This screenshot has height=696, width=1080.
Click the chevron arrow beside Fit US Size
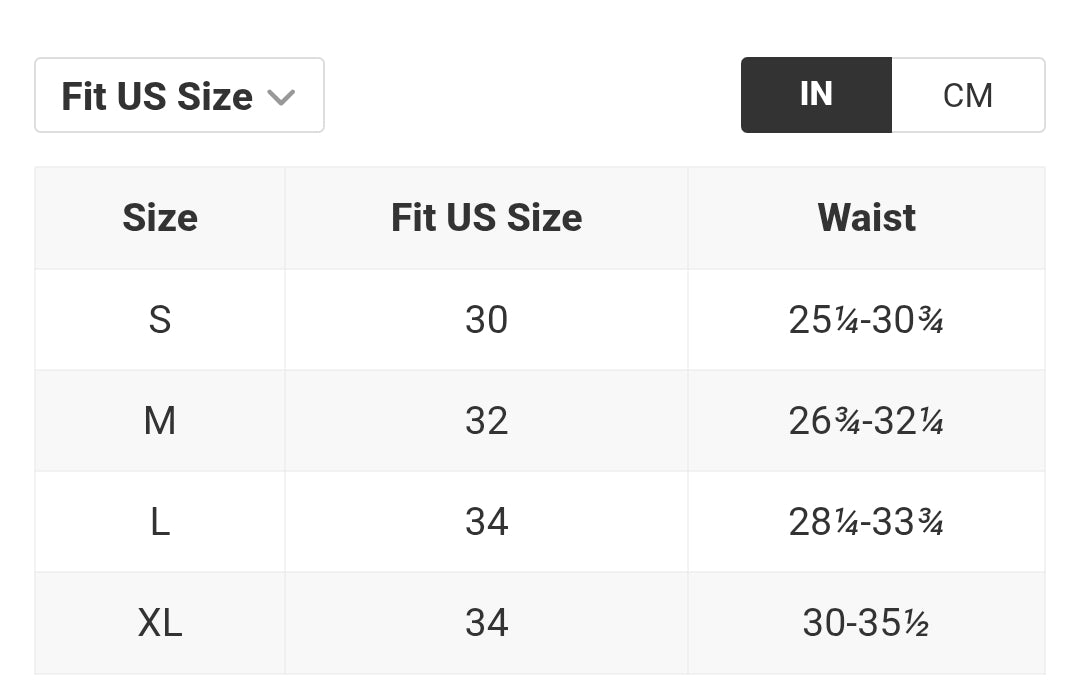click(281, 97)
